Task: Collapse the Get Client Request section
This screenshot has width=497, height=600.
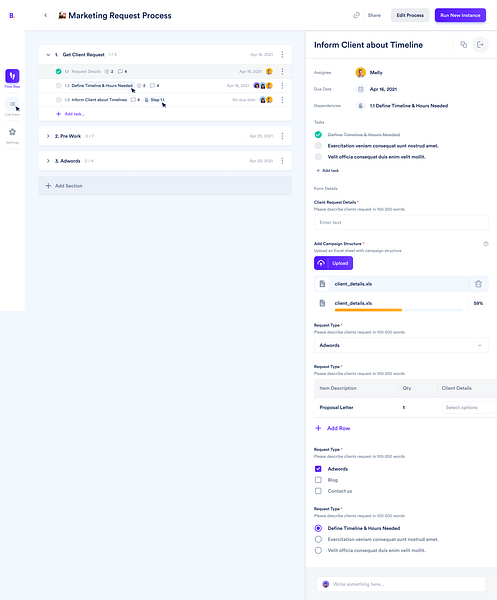Action: point(48,55)
